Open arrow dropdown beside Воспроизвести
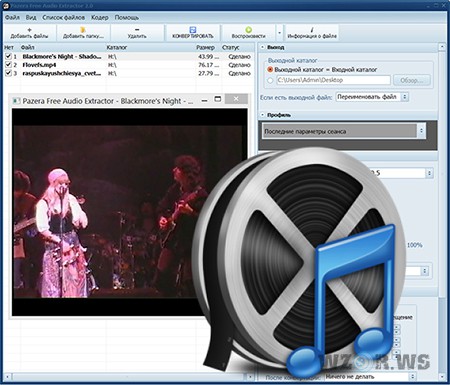The image size is (450, 385). (x=279, y=33)
